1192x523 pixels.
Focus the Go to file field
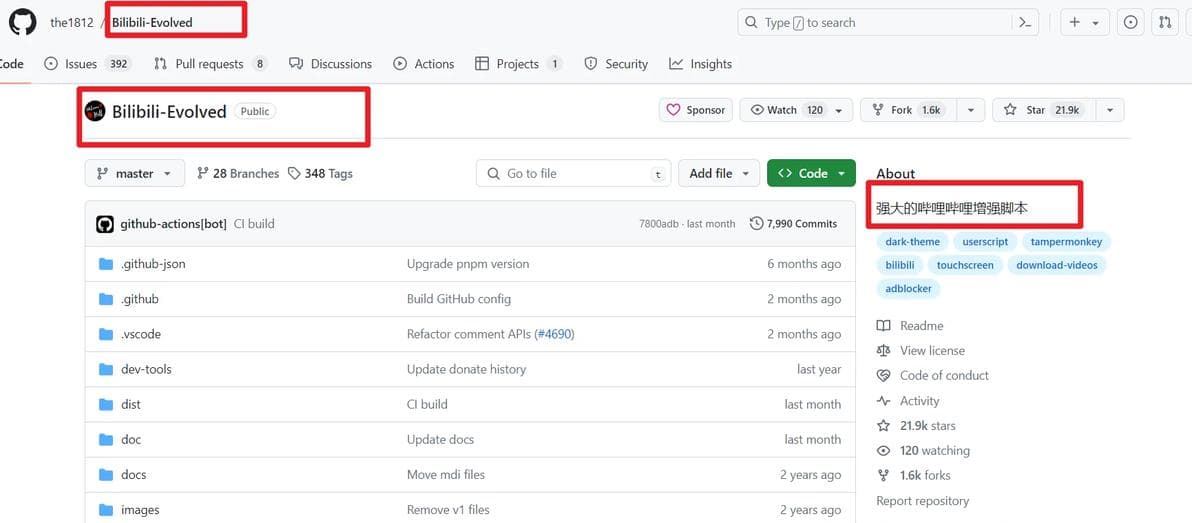click(574, 173)
